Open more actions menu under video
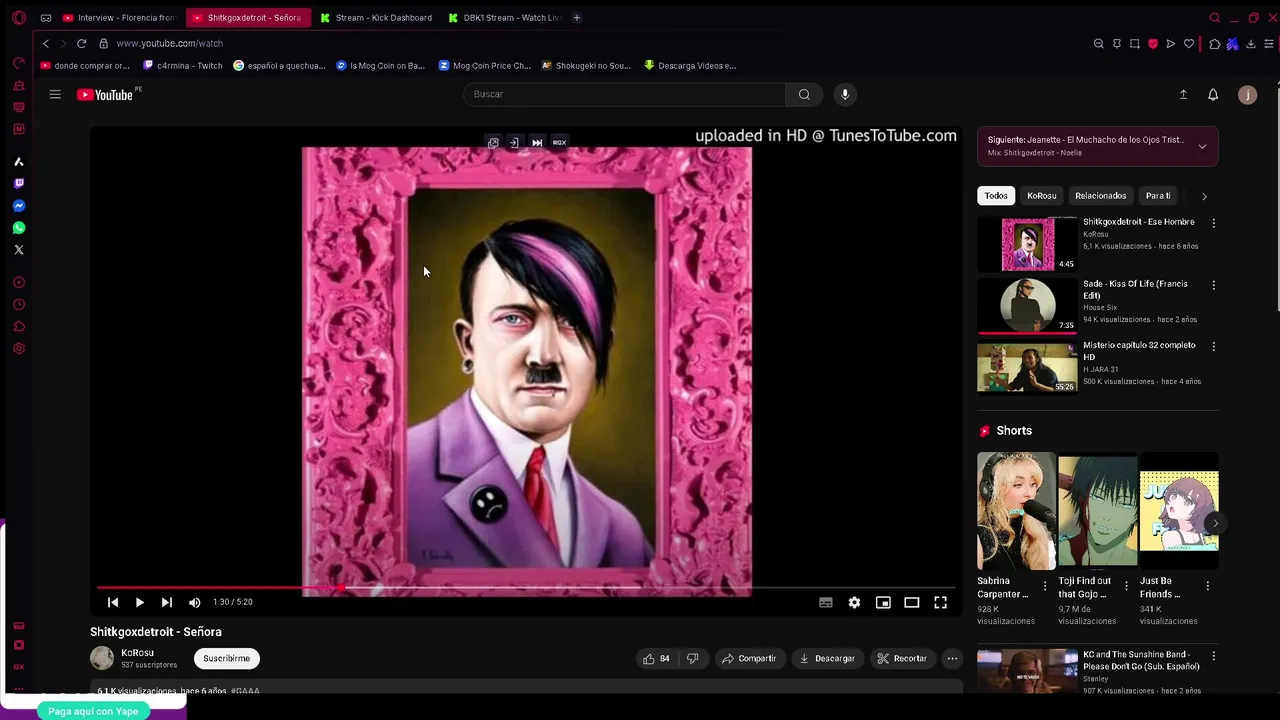Image resolution: width=1280 pixels, height=720 pixels. 952,659
